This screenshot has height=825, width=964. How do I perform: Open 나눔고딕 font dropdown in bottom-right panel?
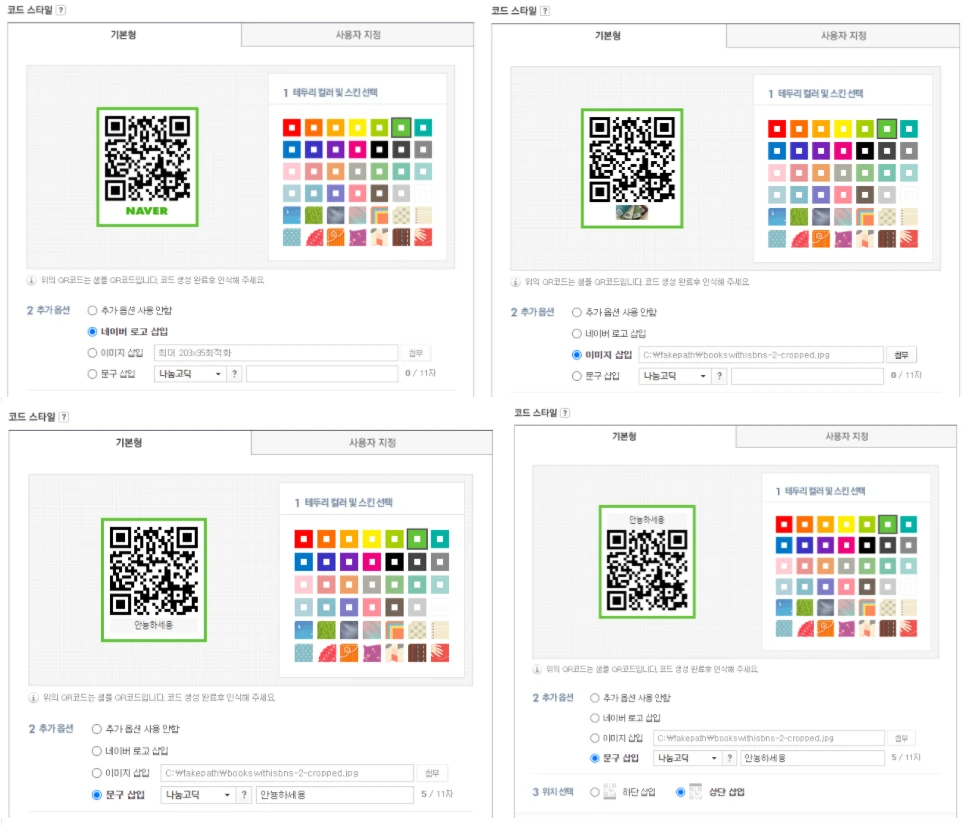pyautogui.click(x=687, y=757)
